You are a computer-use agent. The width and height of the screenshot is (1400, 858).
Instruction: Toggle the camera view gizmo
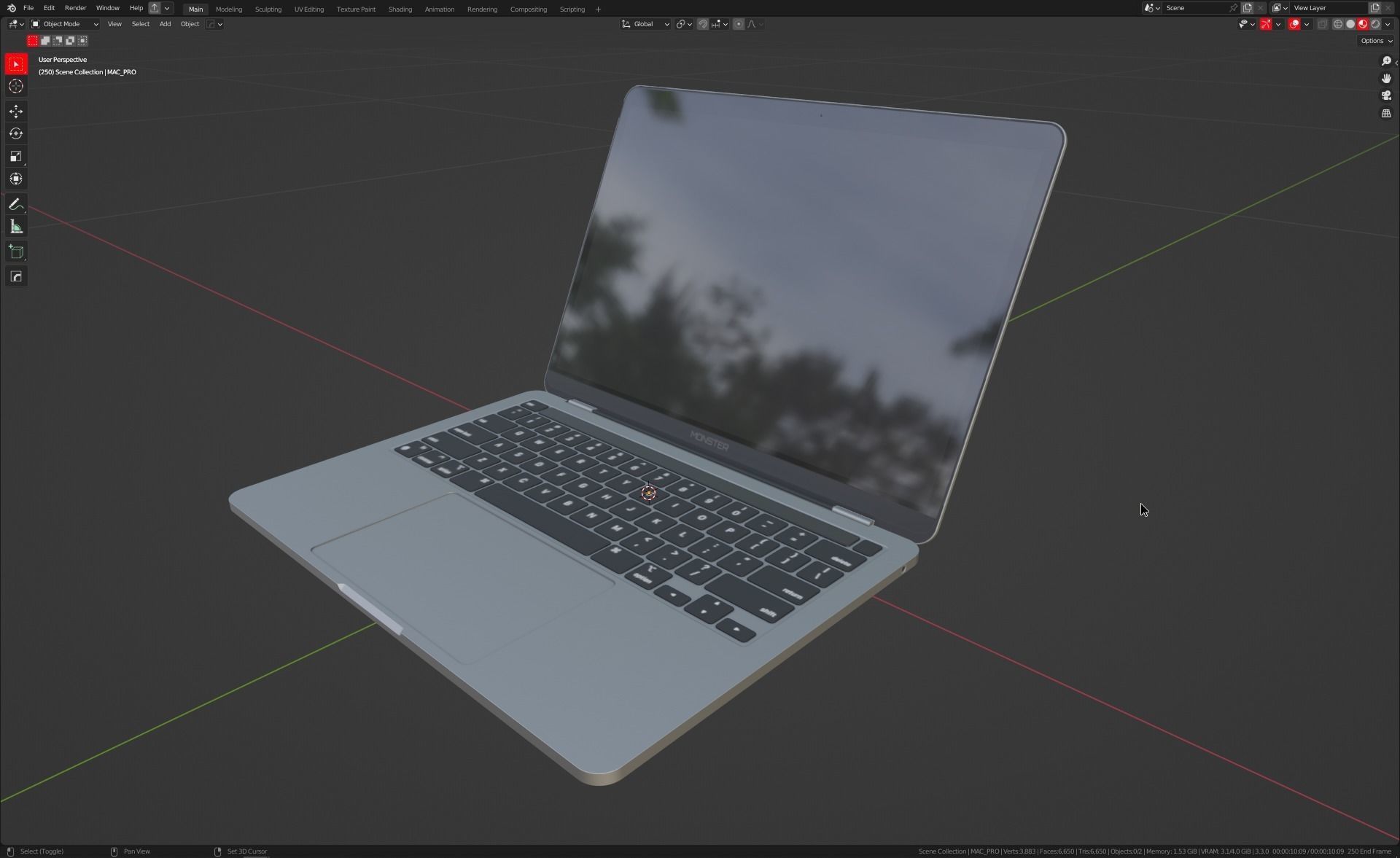click(1386, 96)
